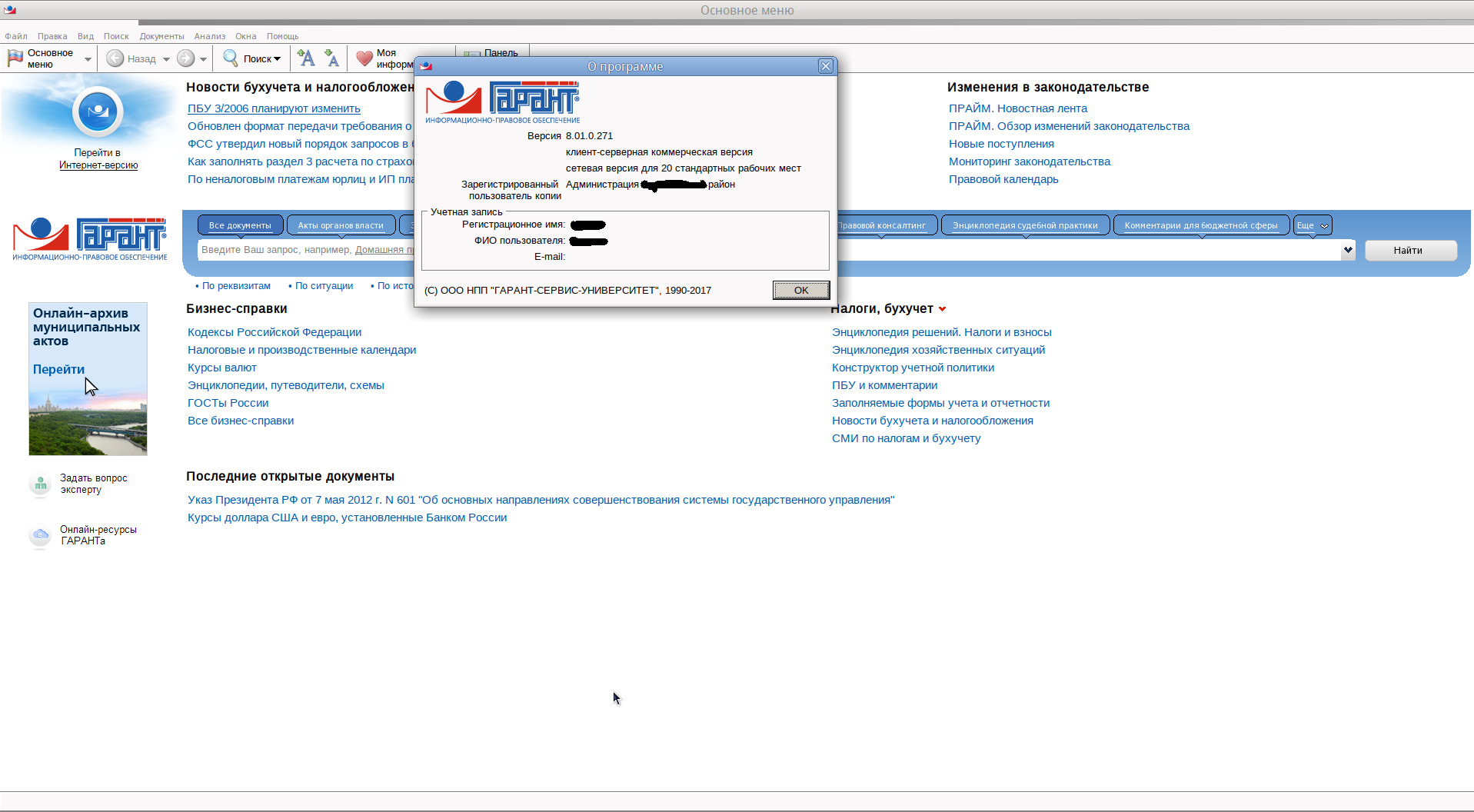This screenshot has width=1474, height=812.
Task: Click the Поиск magnifier icon
Action: [231, 58]
